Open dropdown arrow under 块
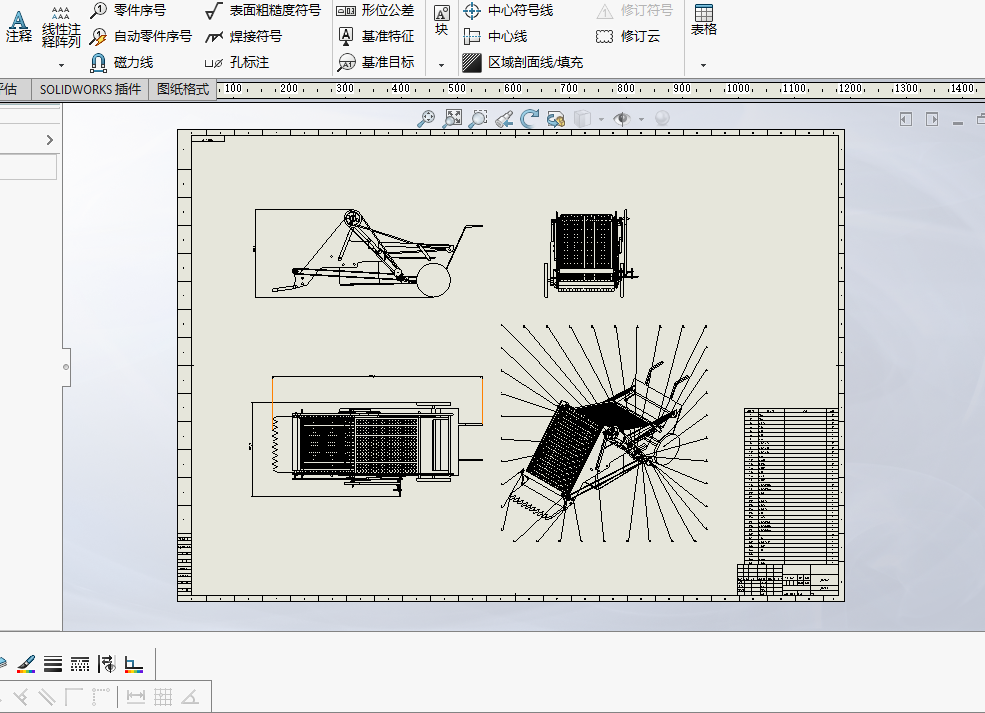The image size is (985, 713). tap(442, 65)
